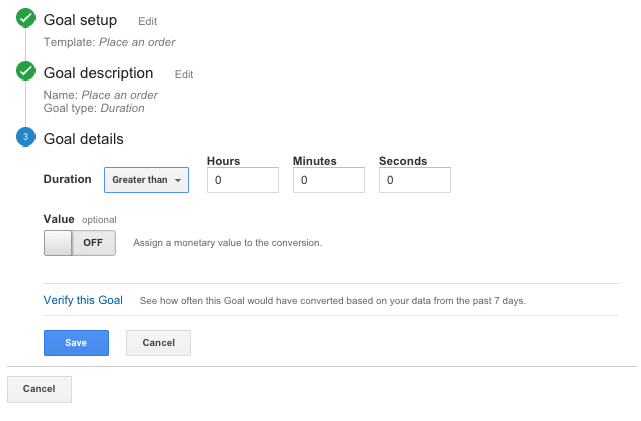The image size is (641, 421).
Task: Click the green checkmark beside Goal description
Action: [x=25, y=71]
